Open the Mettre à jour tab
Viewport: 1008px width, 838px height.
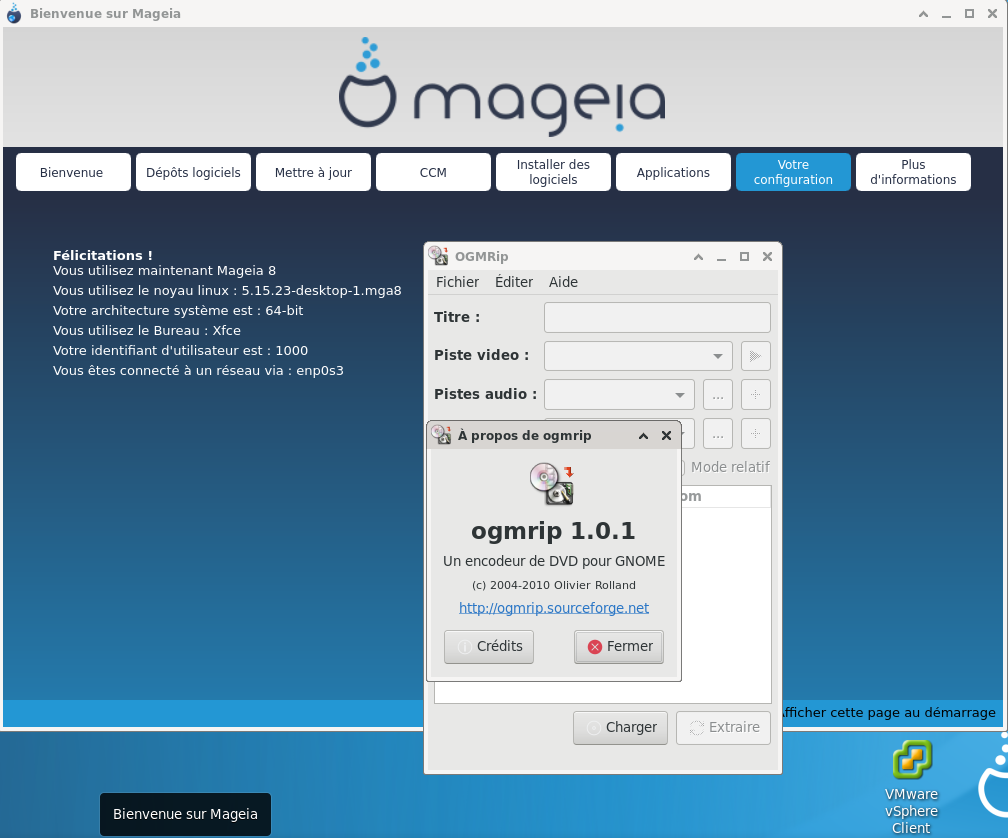click(x=313, y=172)
